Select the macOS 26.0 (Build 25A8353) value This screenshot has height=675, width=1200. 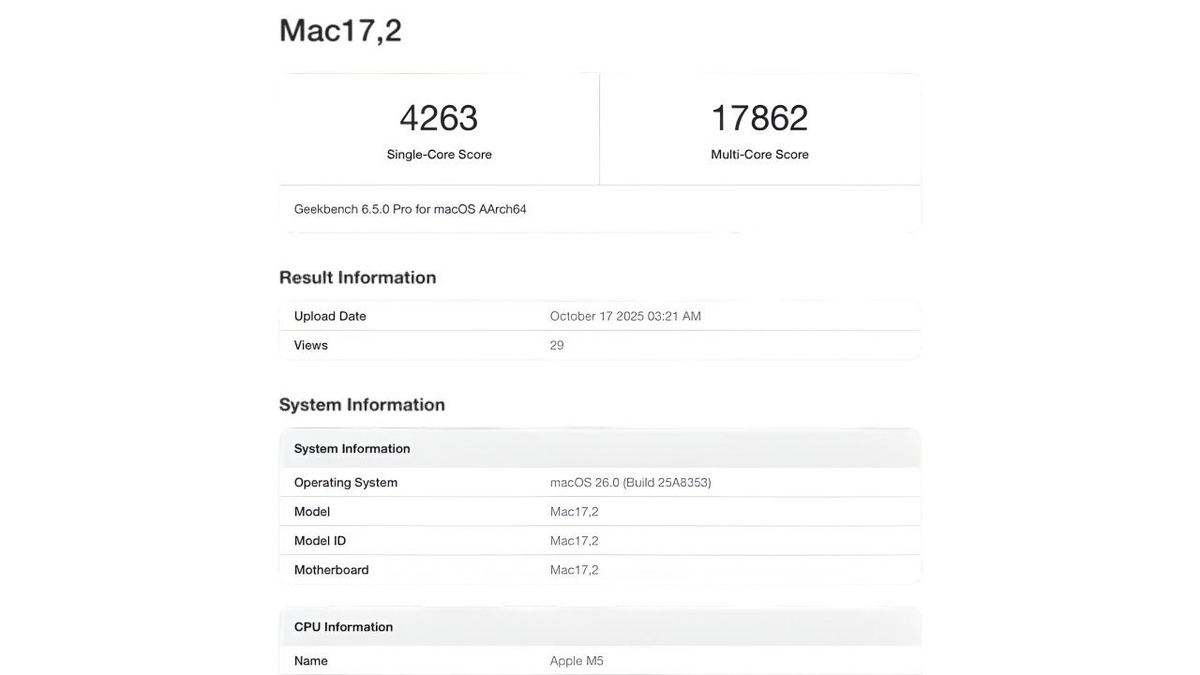(x=630, y=482)
